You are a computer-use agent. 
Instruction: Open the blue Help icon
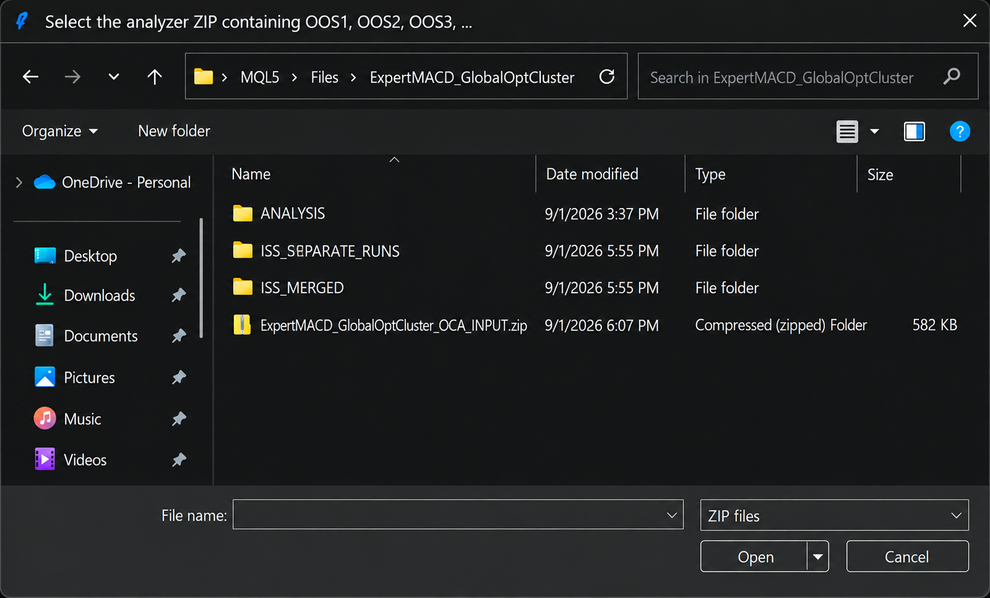click(960, 131)
